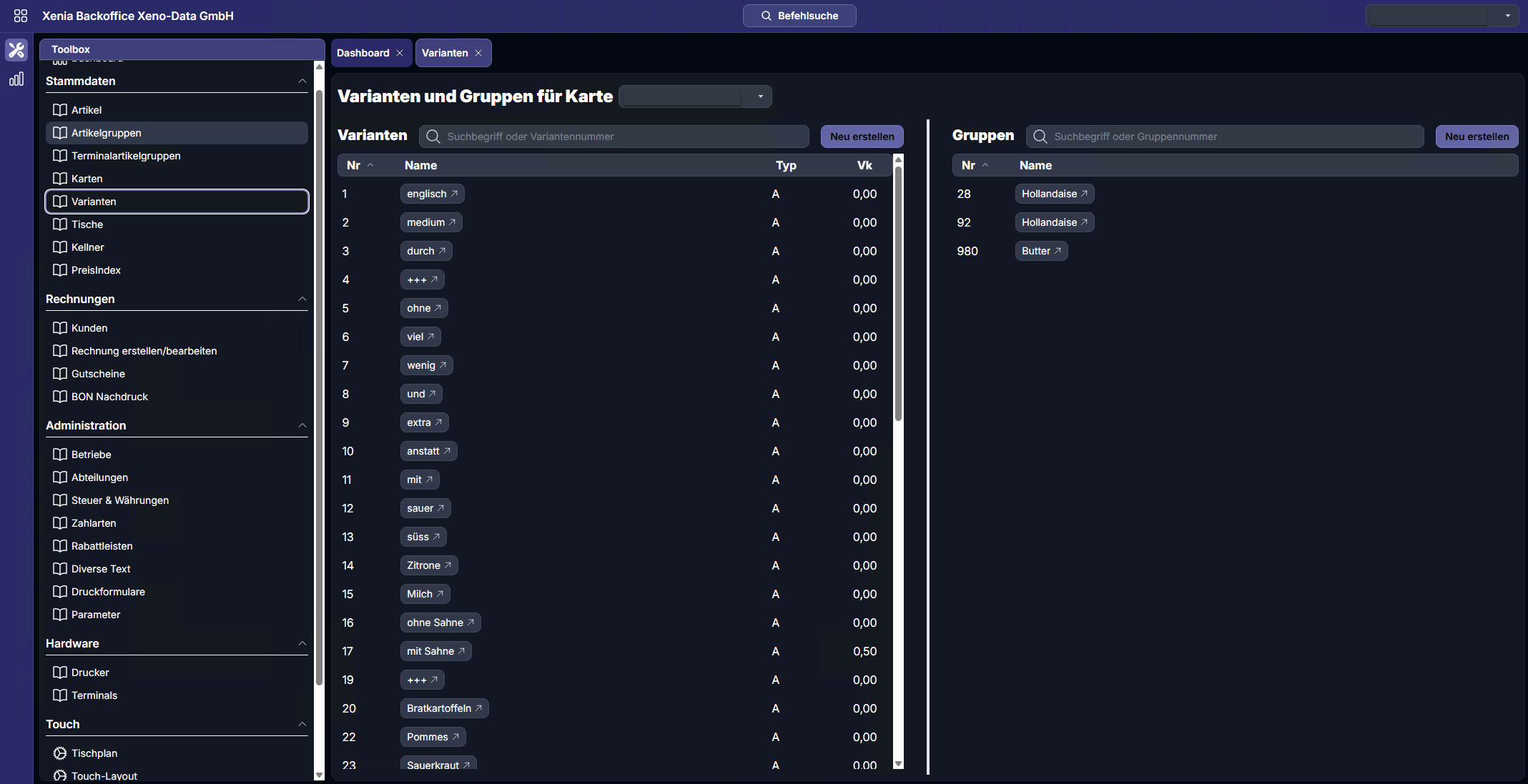Click the magnifier icon in Gruppen search
This screenshot has height=784, width=1528.
pos(1040,137)
